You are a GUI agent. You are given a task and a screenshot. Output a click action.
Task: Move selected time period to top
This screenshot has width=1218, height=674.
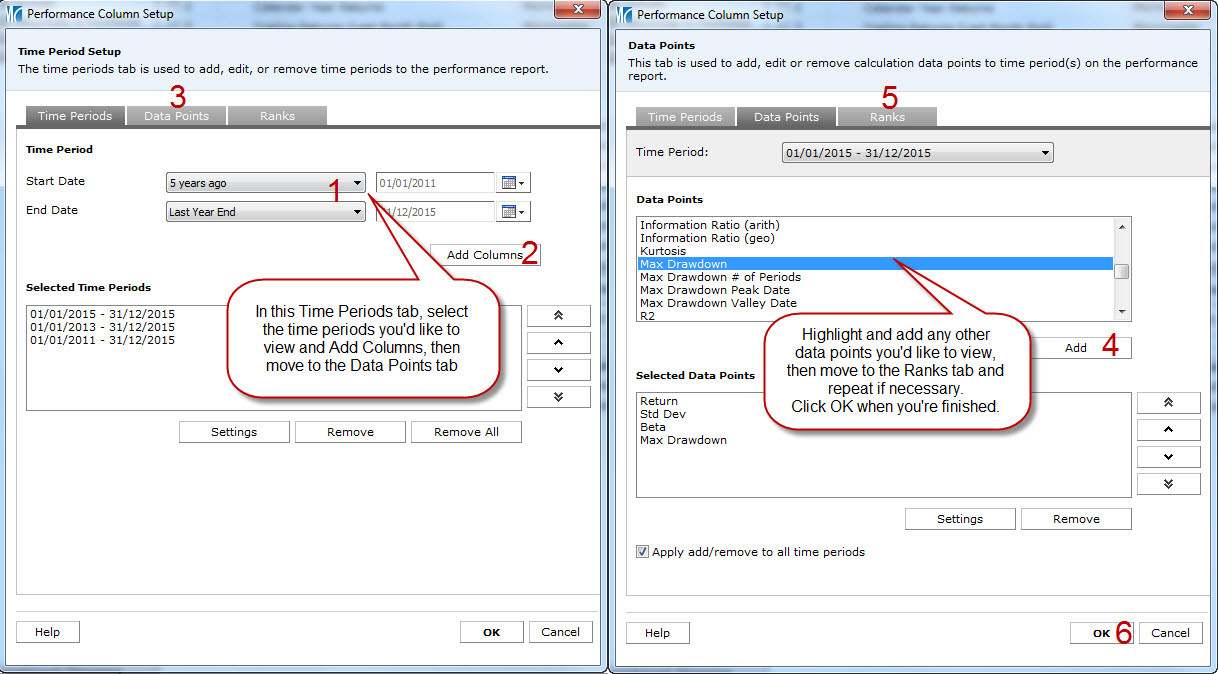click(558, 316)
